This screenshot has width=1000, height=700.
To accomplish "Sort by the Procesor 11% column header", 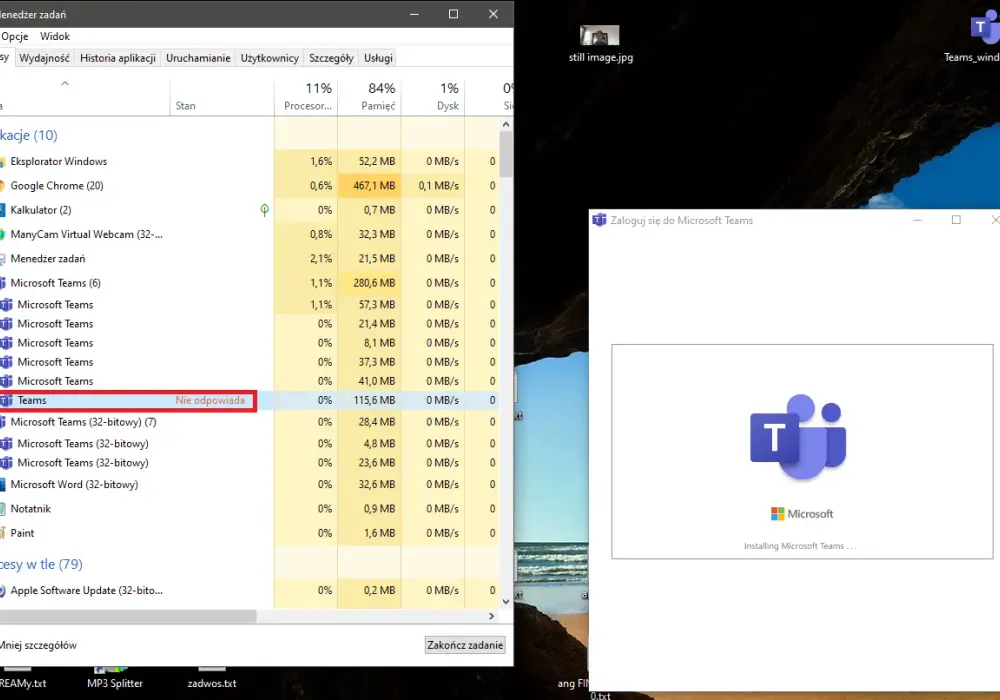I will coord(306,97).
